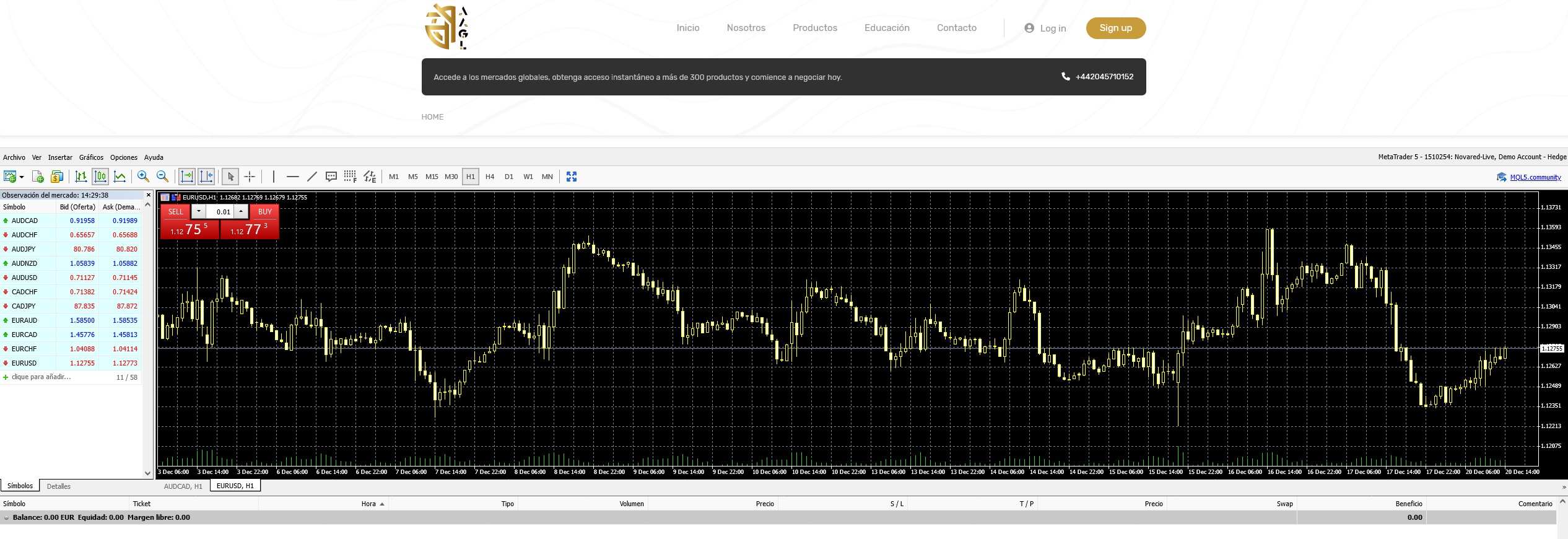Click the Log in link
Image resolution: width=1568 pixels, height=539 pixels.
click(1045, 28)
